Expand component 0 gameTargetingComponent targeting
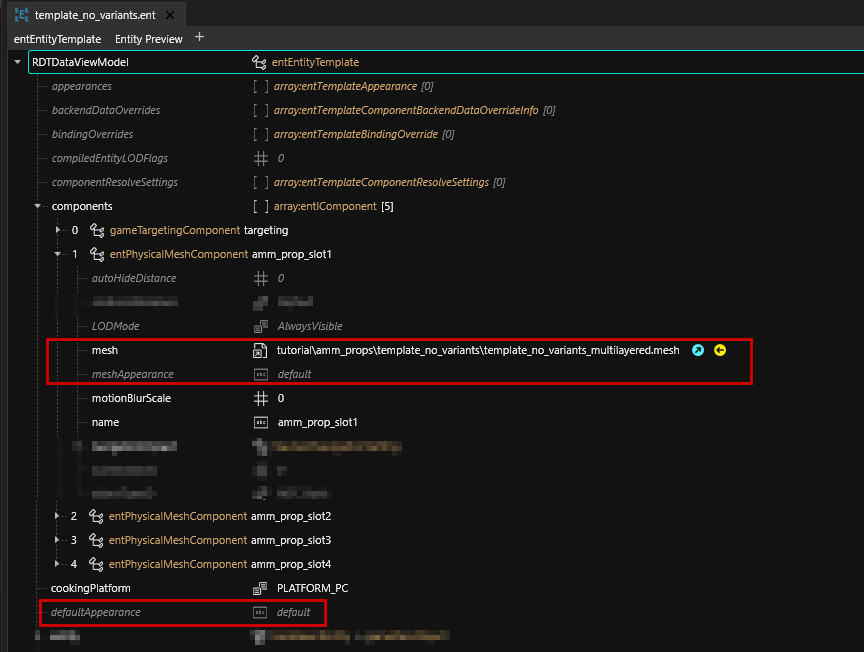The width and height of the screenshot is (864, 652). click(x=58, y=230)
